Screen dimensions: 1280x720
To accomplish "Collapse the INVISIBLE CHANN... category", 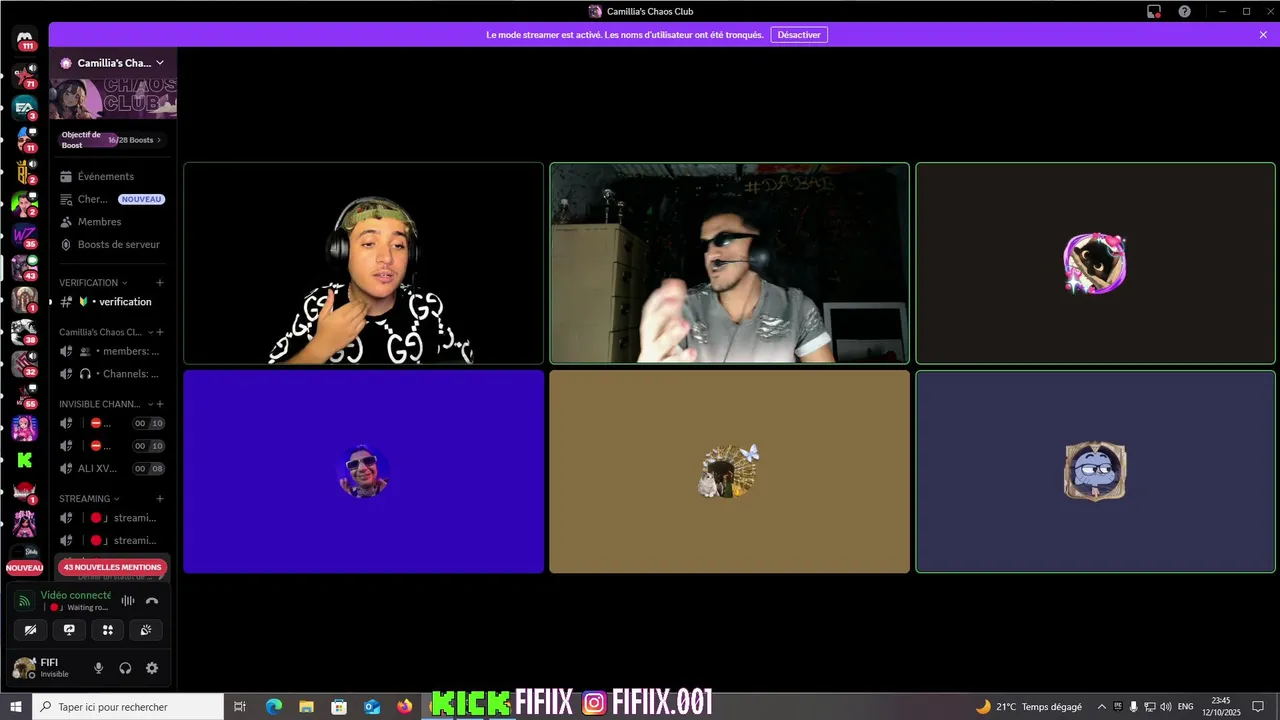I will coord(106,404).
